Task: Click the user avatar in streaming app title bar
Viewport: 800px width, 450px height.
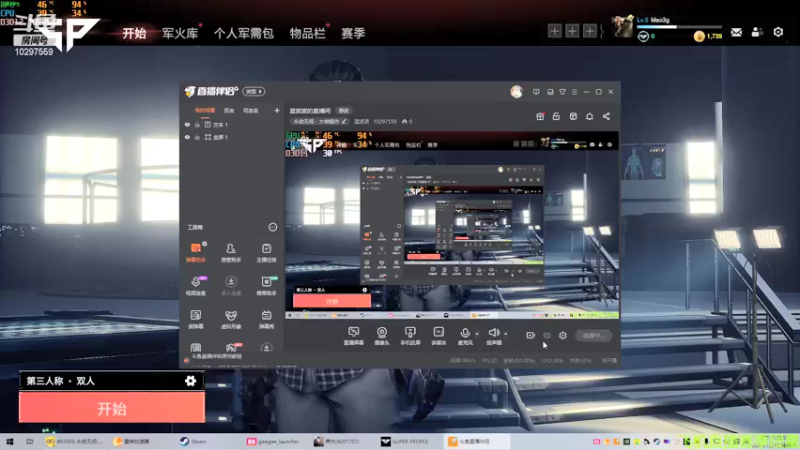Action: tap(516, 92)
